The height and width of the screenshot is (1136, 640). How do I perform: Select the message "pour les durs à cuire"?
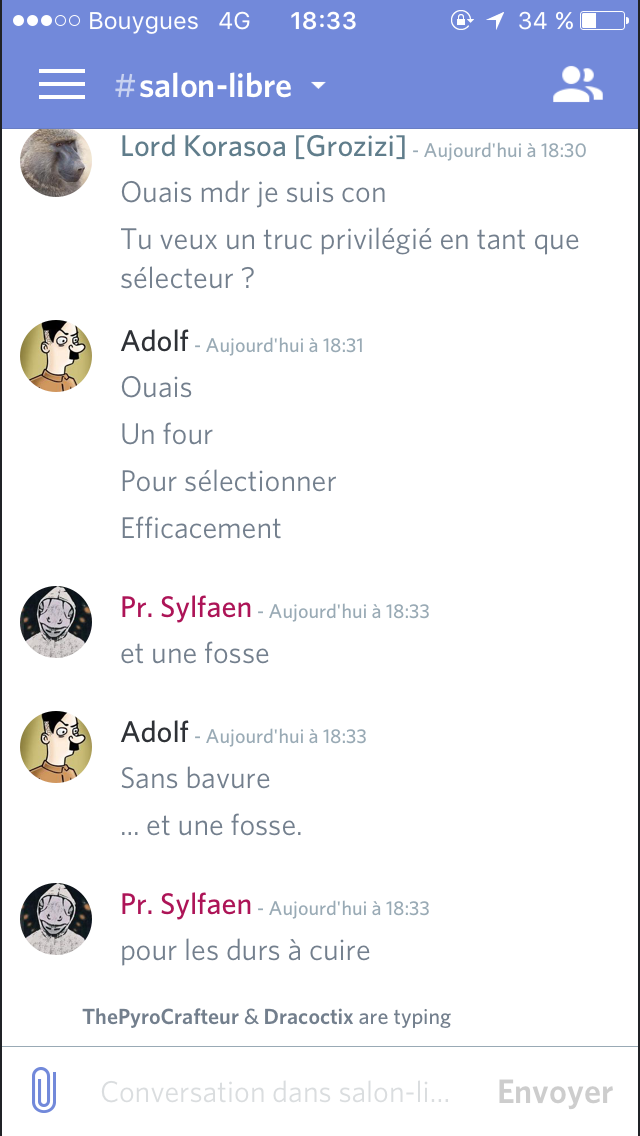click(245, 949)
